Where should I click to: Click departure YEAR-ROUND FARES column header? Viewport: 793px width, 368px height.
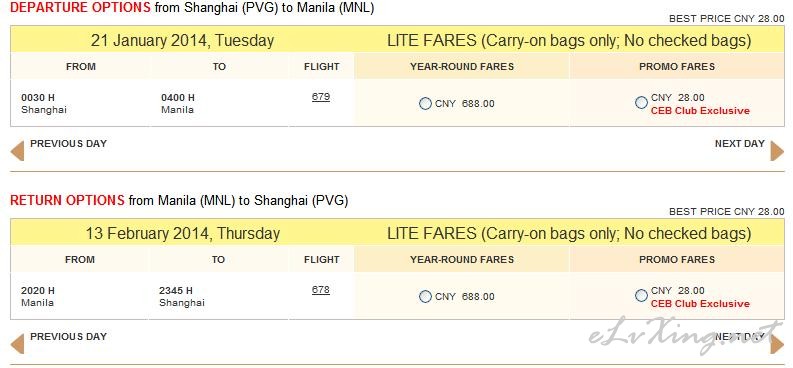[x=462, y=67]
